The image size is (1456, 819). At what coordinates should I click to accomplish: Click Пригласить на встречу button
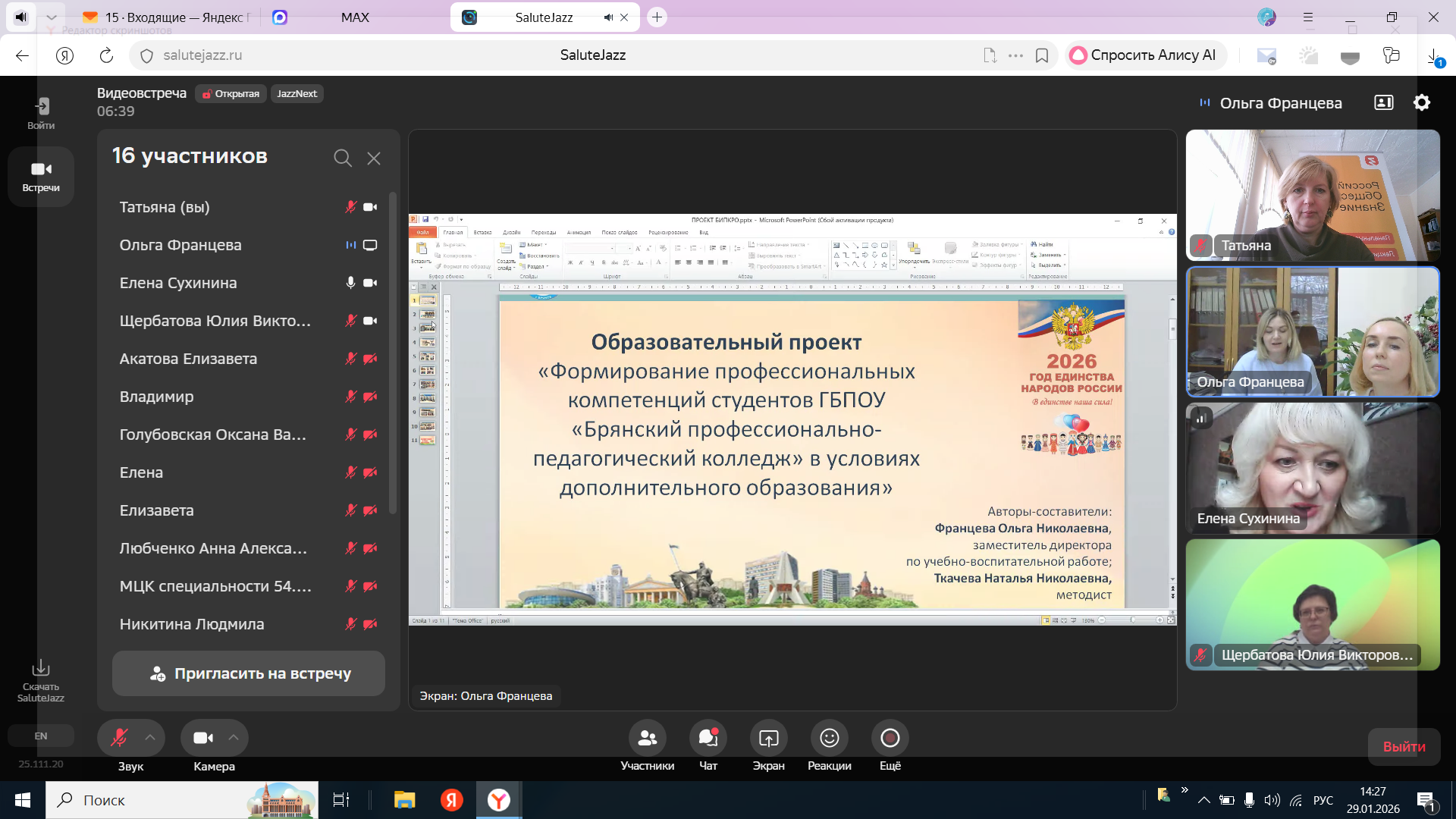(249, 673)
